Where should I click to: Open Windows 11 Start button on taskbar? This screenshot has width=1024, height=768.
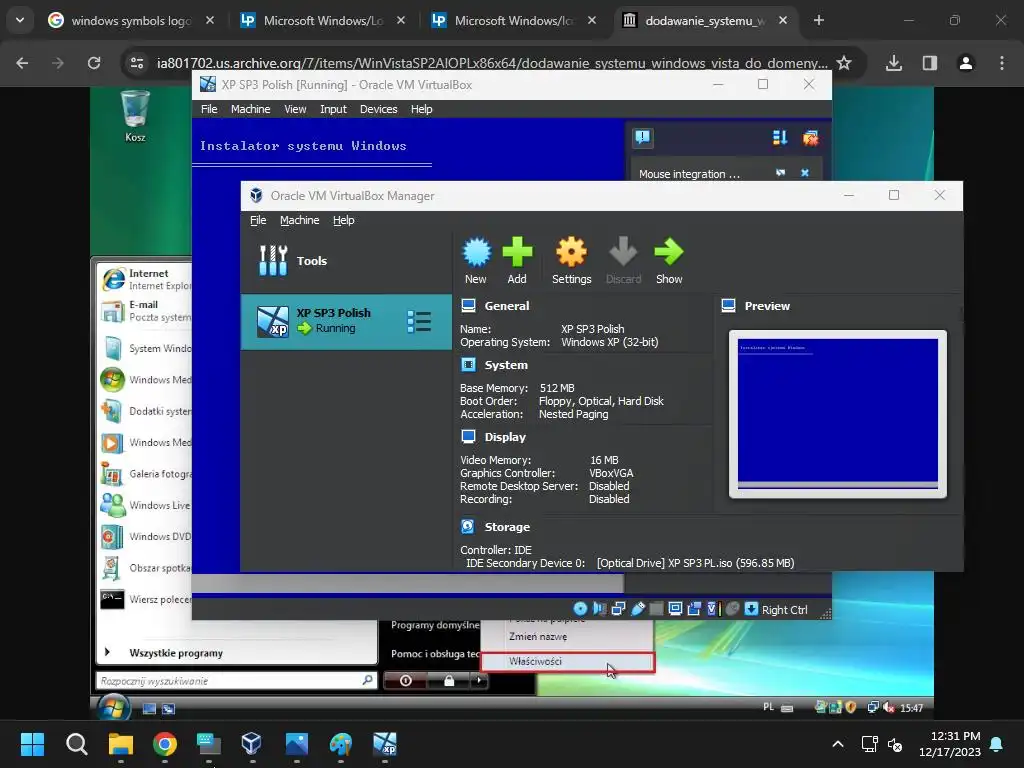tap(32, 744)
